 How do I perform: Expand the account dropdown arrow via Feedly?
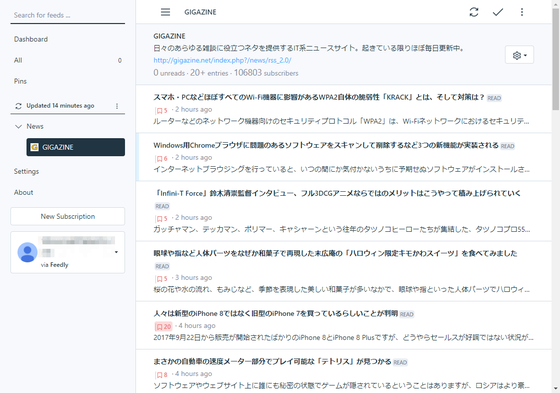click(116, 252)
